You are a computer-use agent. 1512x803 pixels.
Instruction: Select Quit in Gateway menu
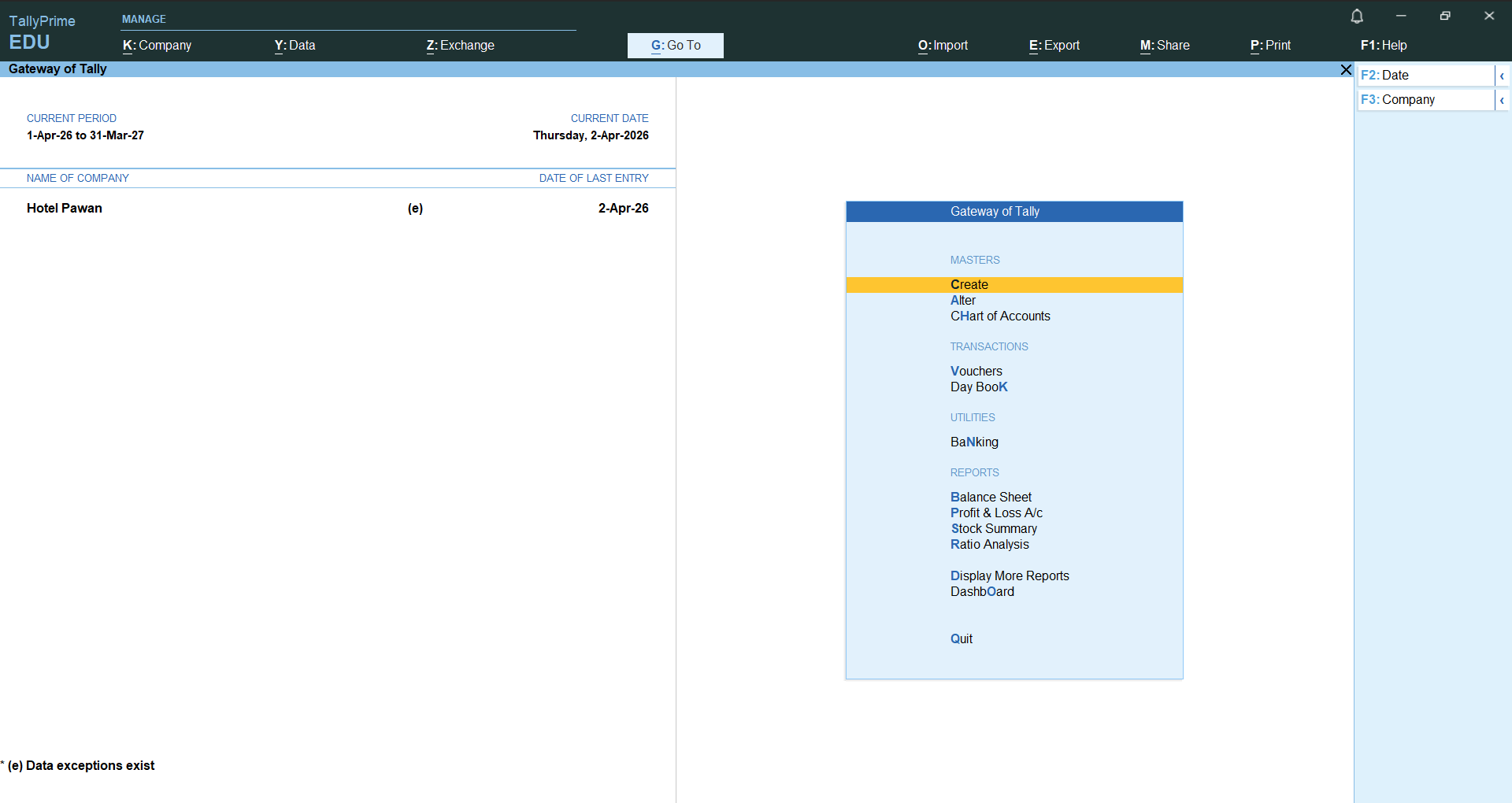961,639
